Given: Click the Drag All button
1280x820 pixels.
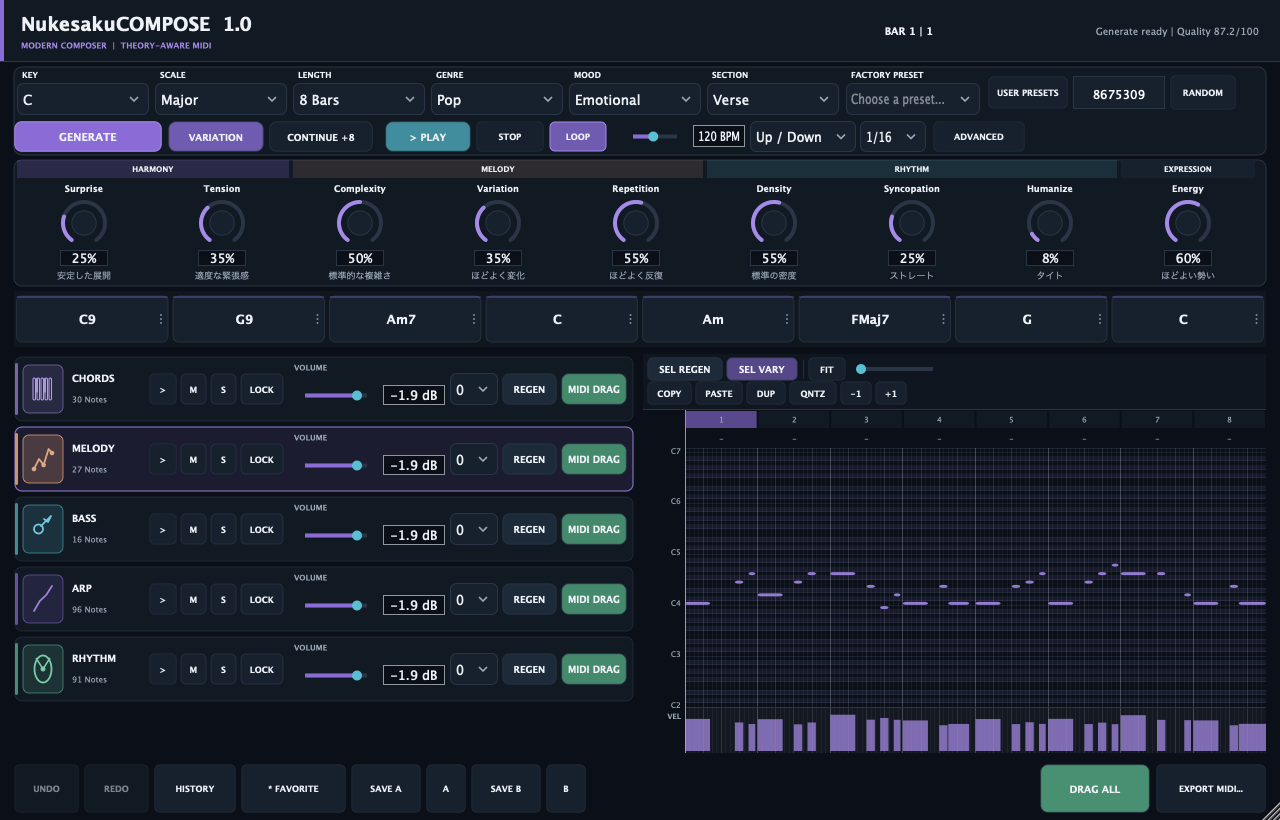Looking at the screenshot, I should (x=1095, y=789).
